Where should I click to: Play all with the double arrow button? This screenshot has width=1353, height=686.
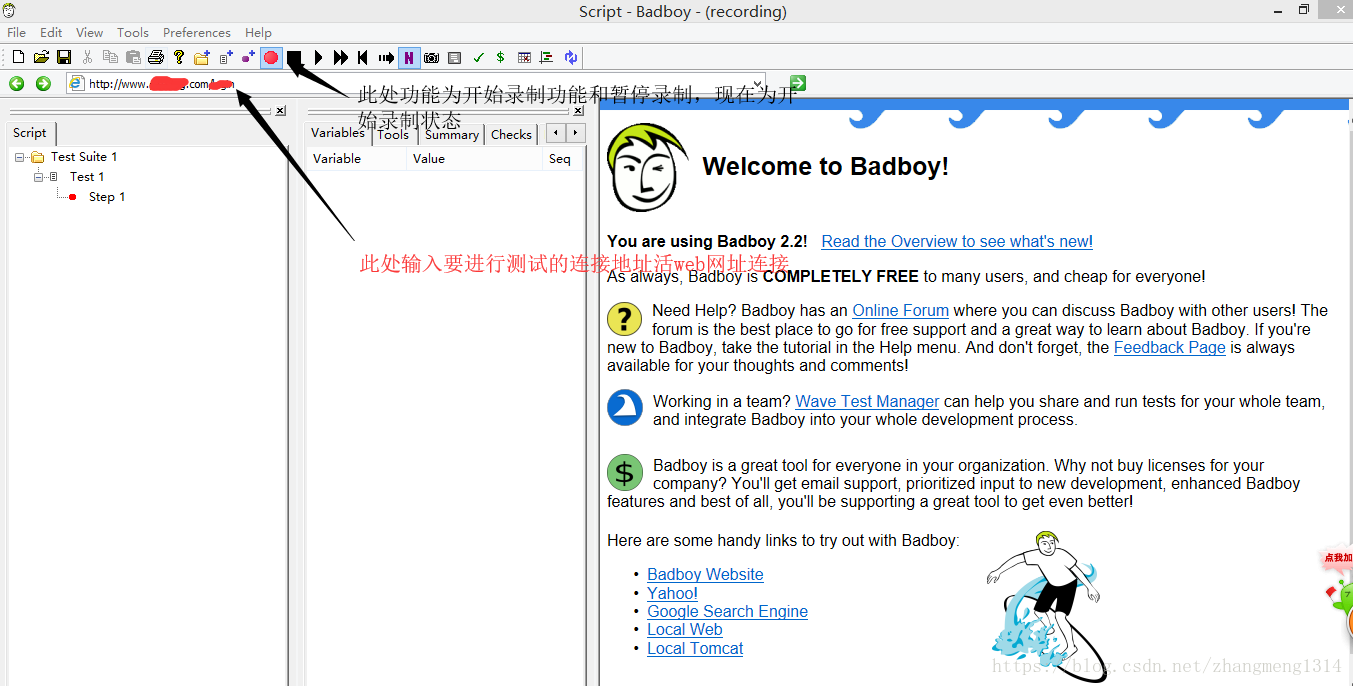pos(341,58)
